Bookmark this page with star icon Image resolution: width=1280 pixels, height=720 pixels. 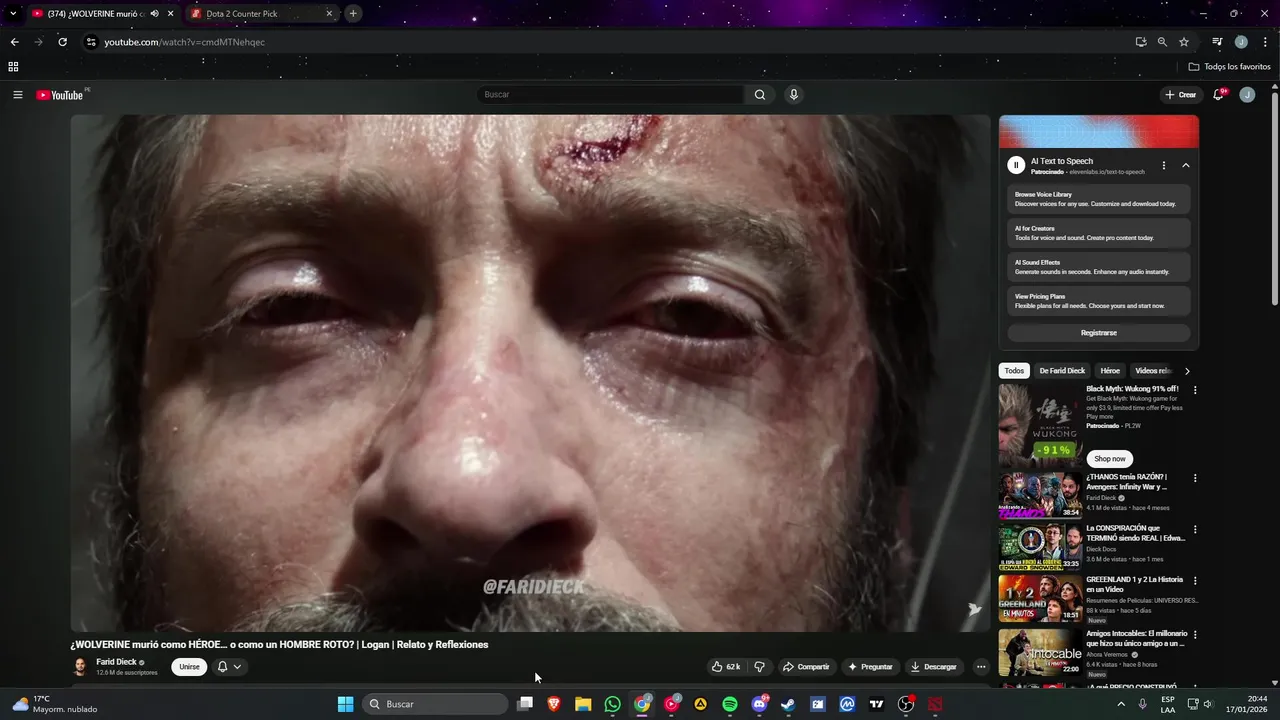pyautogui.click(x=1184, y=42)
